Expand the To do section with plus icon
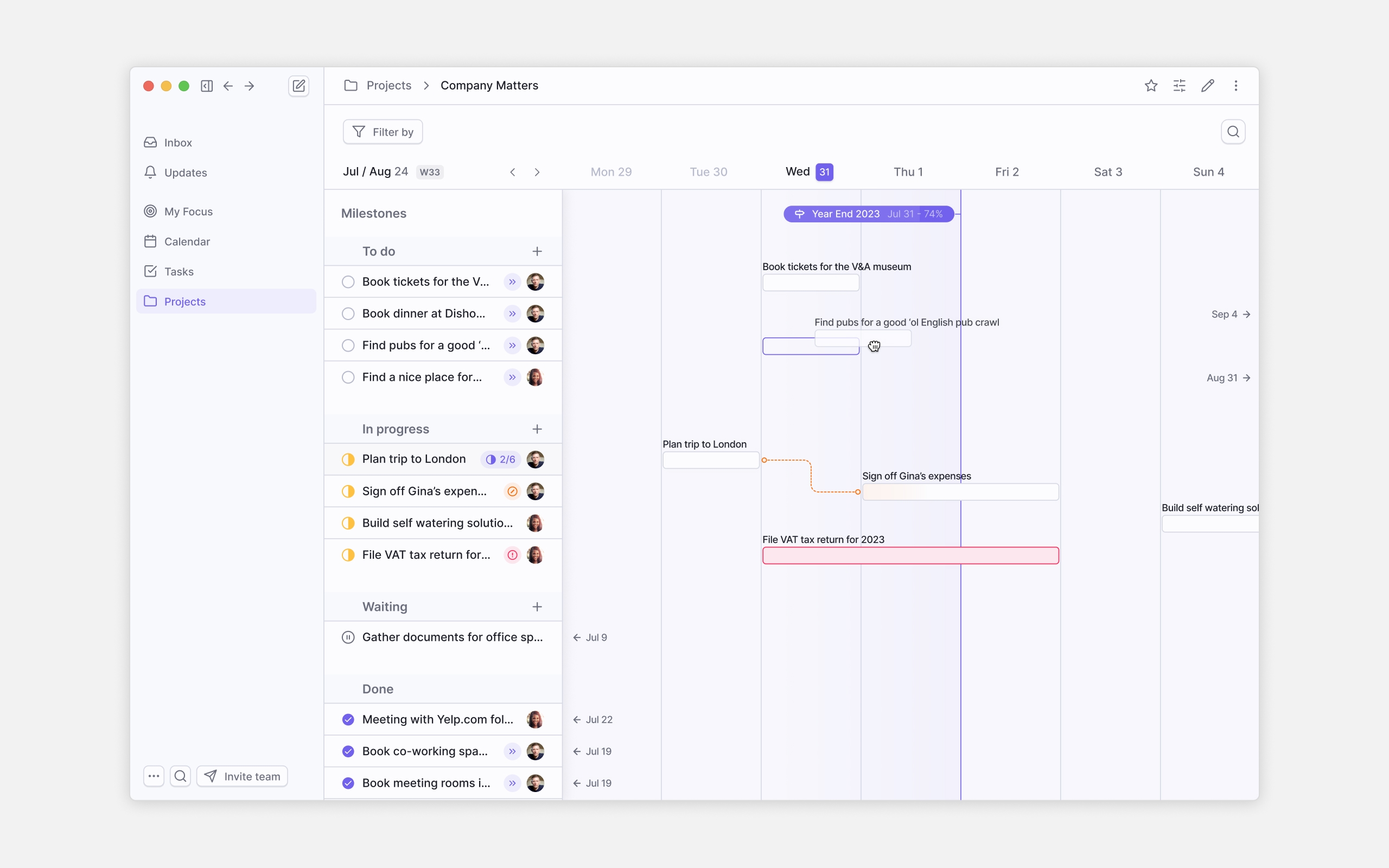The height and width of the screenshot is (868, 1389). pyautogui.click(x=537, y=251)
